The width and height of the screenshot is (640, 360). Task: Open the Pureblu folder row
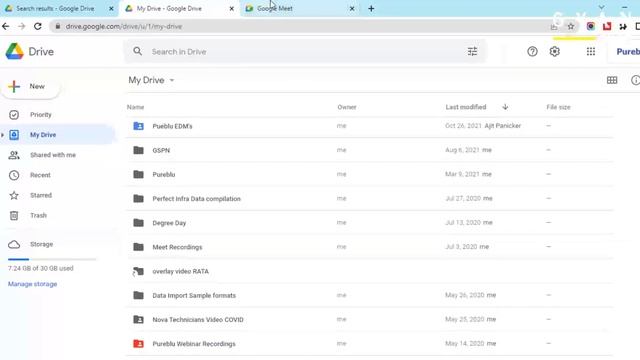click(x=369, y=174)
